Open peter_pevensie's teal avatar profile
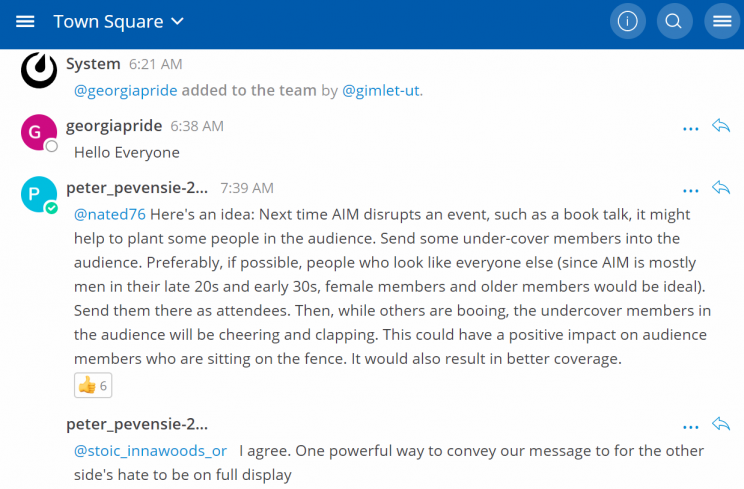The height and width of the screenshot is (489, 744). (38, 194)
